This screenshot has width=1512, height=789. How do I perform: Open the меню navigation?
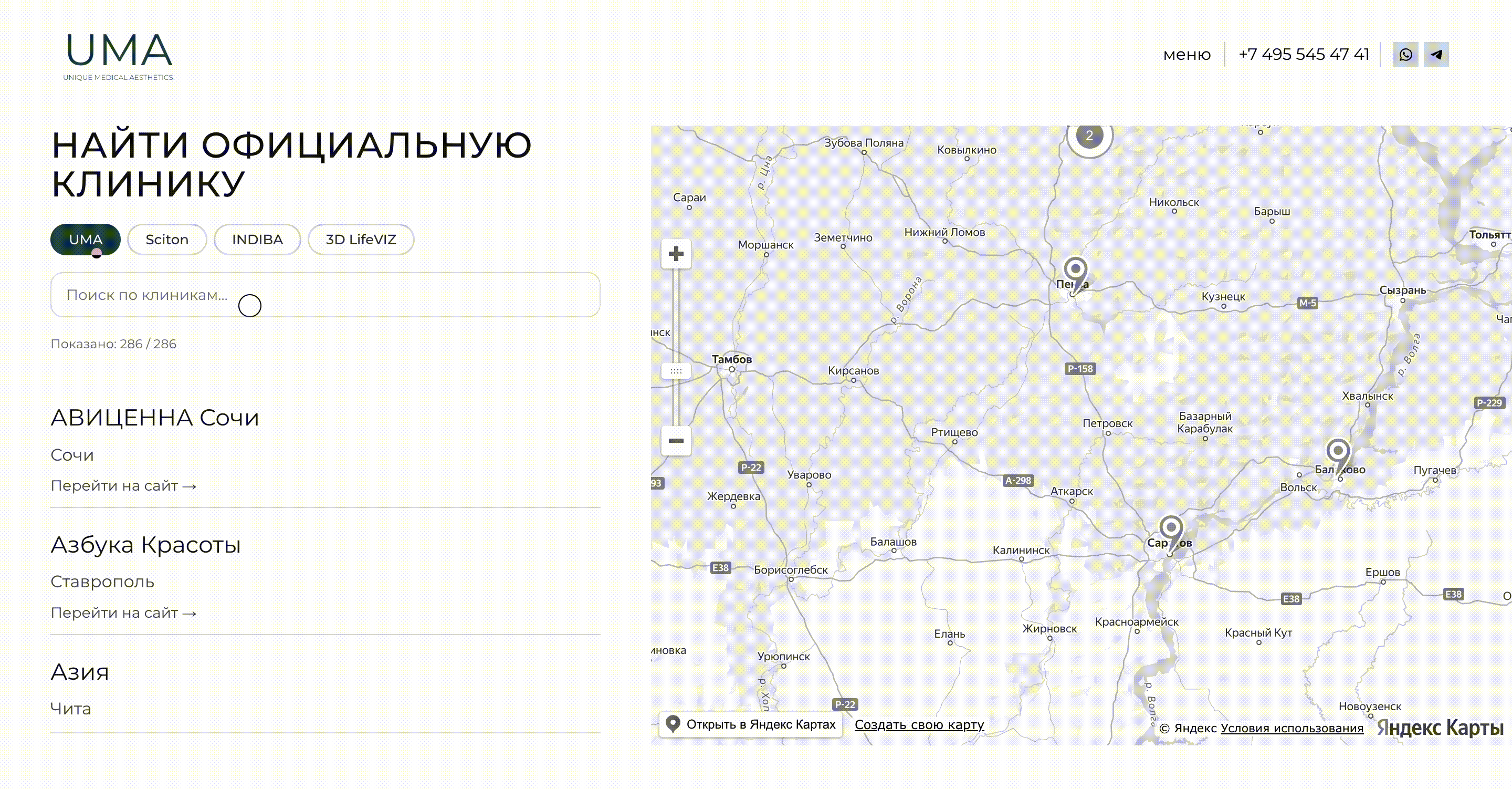pyautogui.click(x=1187, y=55)
